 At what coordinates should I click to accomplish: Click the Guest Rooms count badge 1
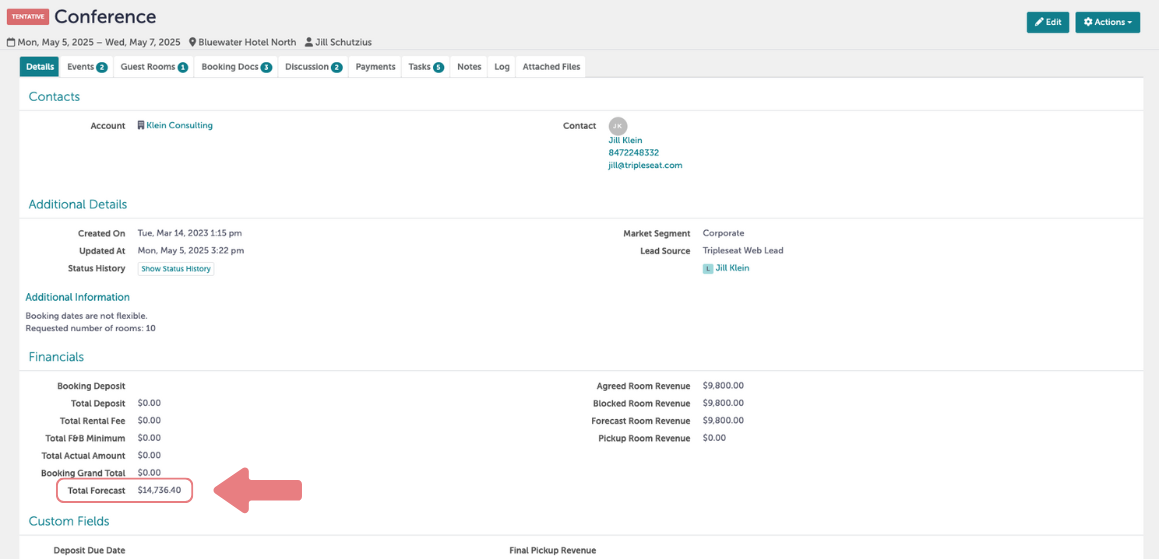(x=183, y=67)
